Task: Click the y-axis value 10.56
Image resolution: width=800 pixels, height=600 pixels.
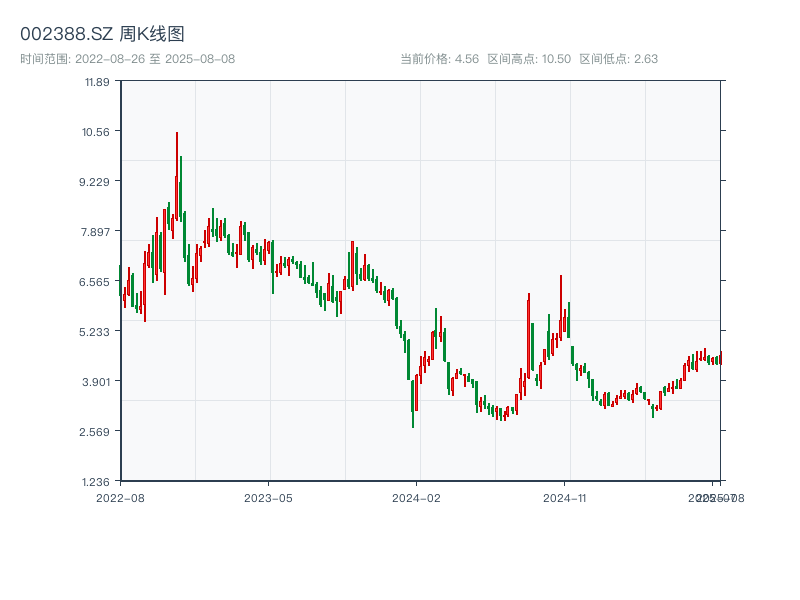Action: click(x=95, y=132)
